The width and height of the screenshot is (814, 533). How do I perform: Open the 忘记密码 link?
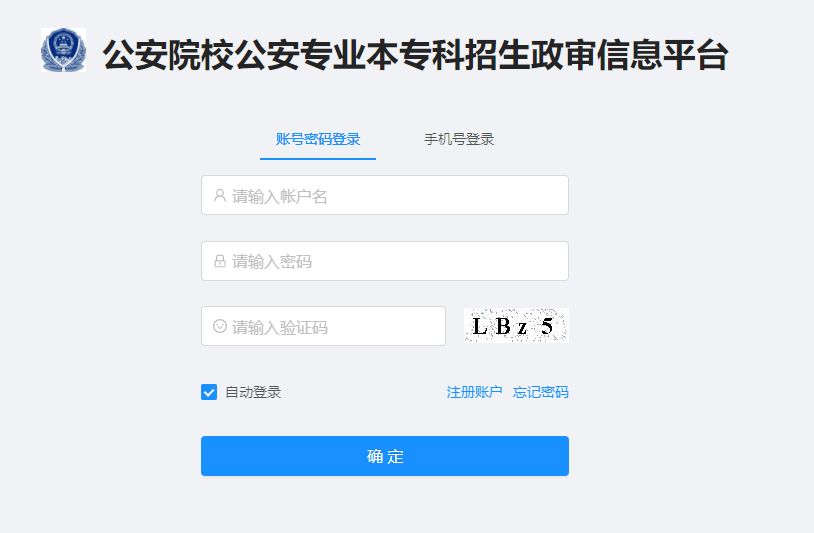click(x=541, y=392)
